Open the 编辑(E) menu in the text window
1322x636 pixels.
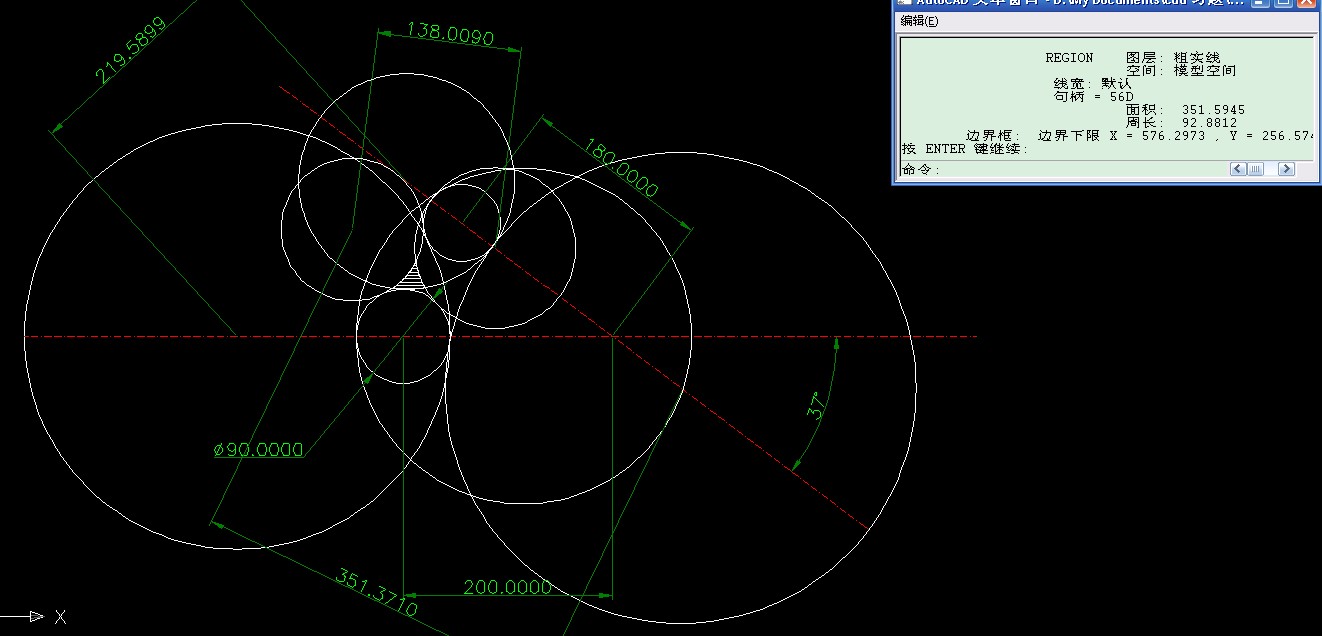coord(919,21)
